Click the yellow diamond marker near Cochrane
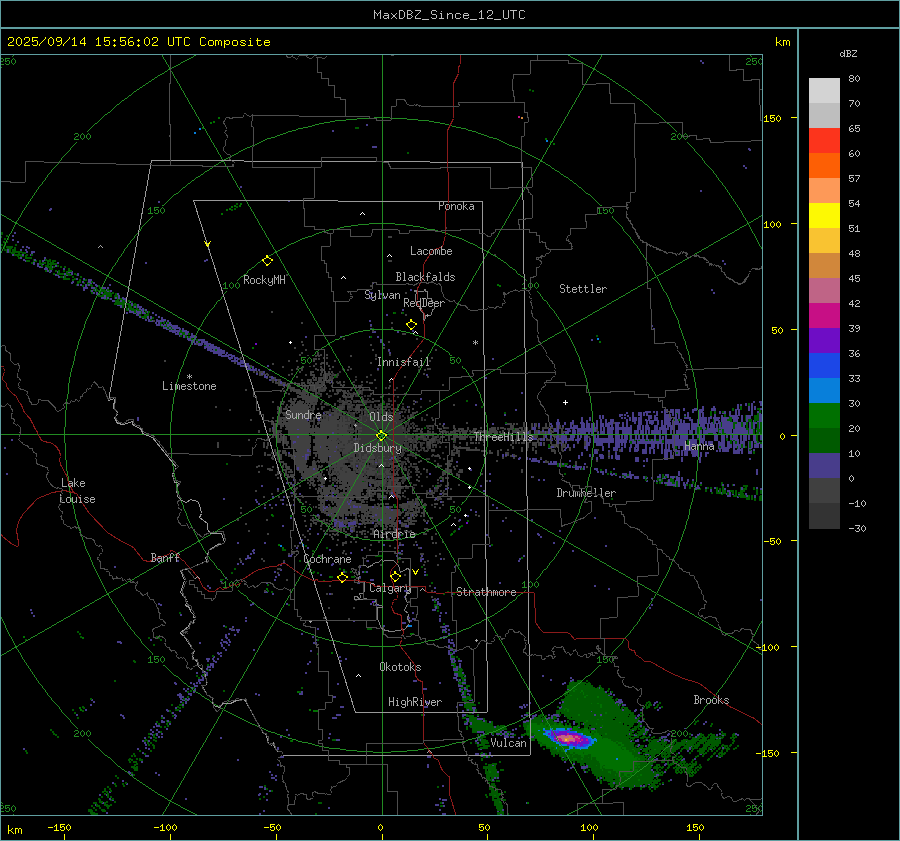 coord(342,578)
